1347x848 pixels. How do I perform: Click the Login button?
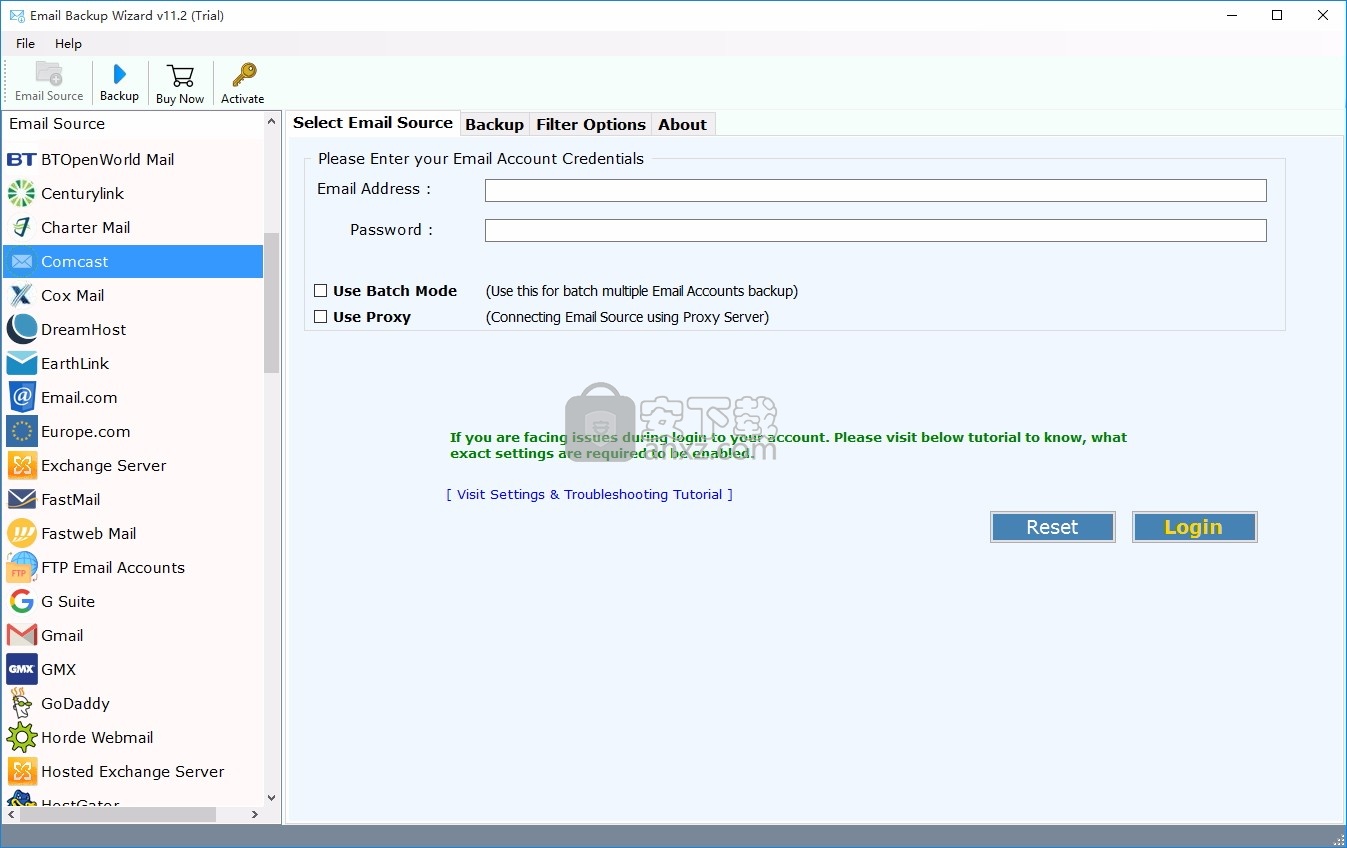pos(1194,527)
